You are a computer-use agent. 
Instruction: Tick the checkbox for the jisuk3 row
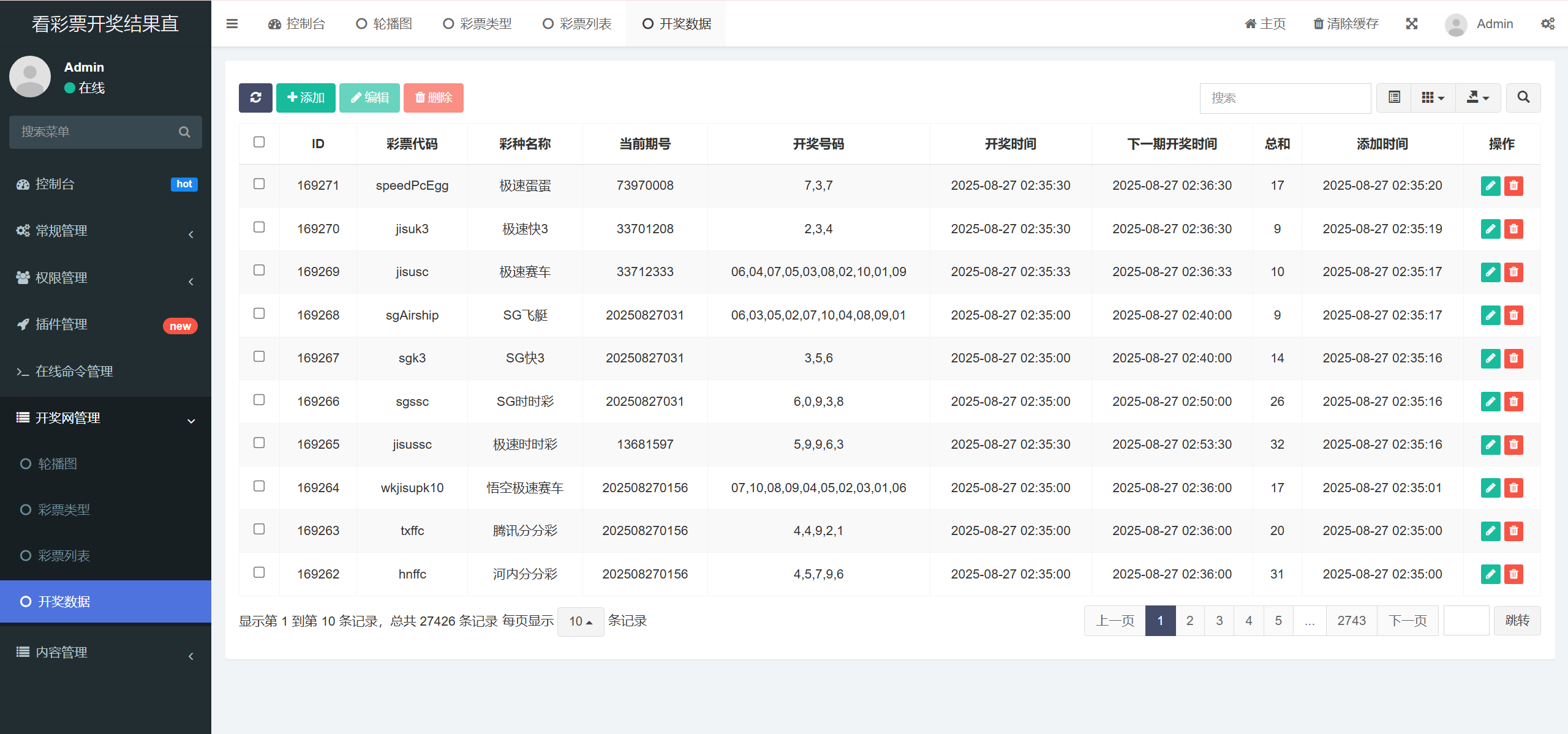(259, 227)
